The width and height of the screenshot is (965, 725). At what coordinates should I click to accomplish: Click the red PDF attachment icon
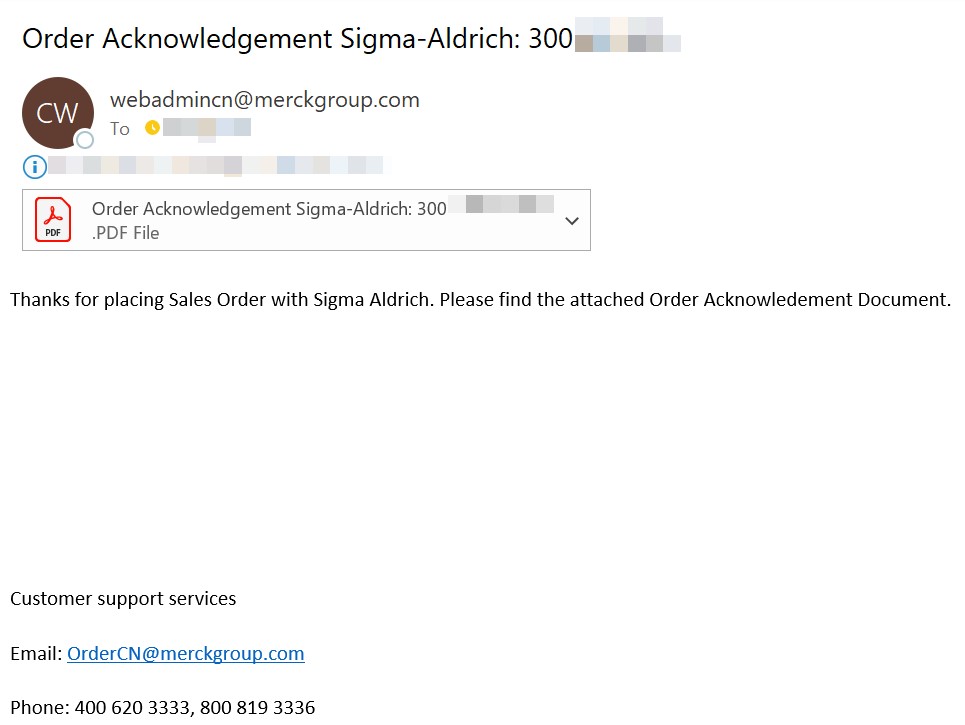coord(53,220)
